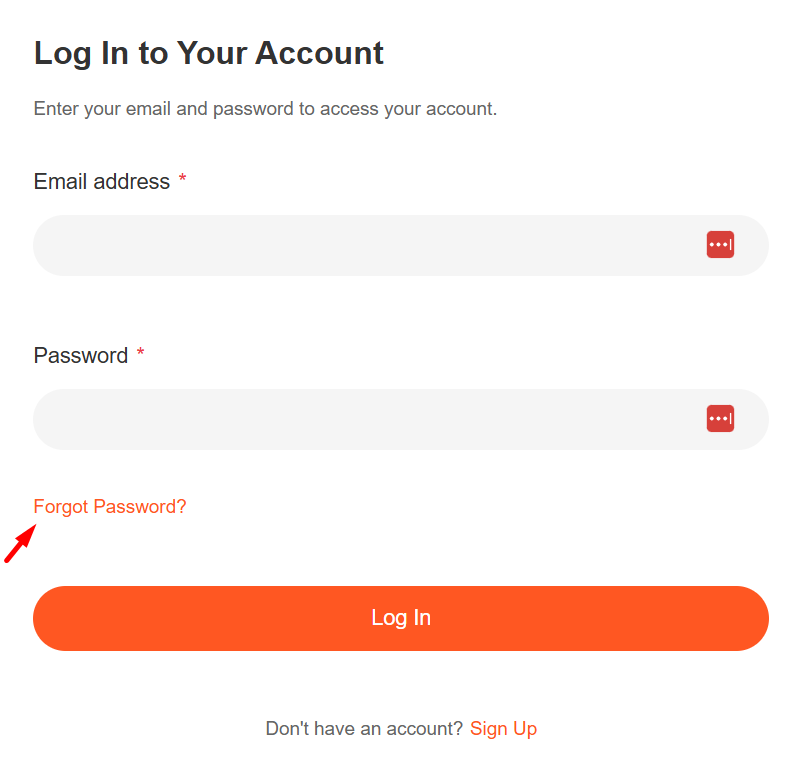Click the red asterisk beside Email address

pyautogui.click(x=183, y=182)
